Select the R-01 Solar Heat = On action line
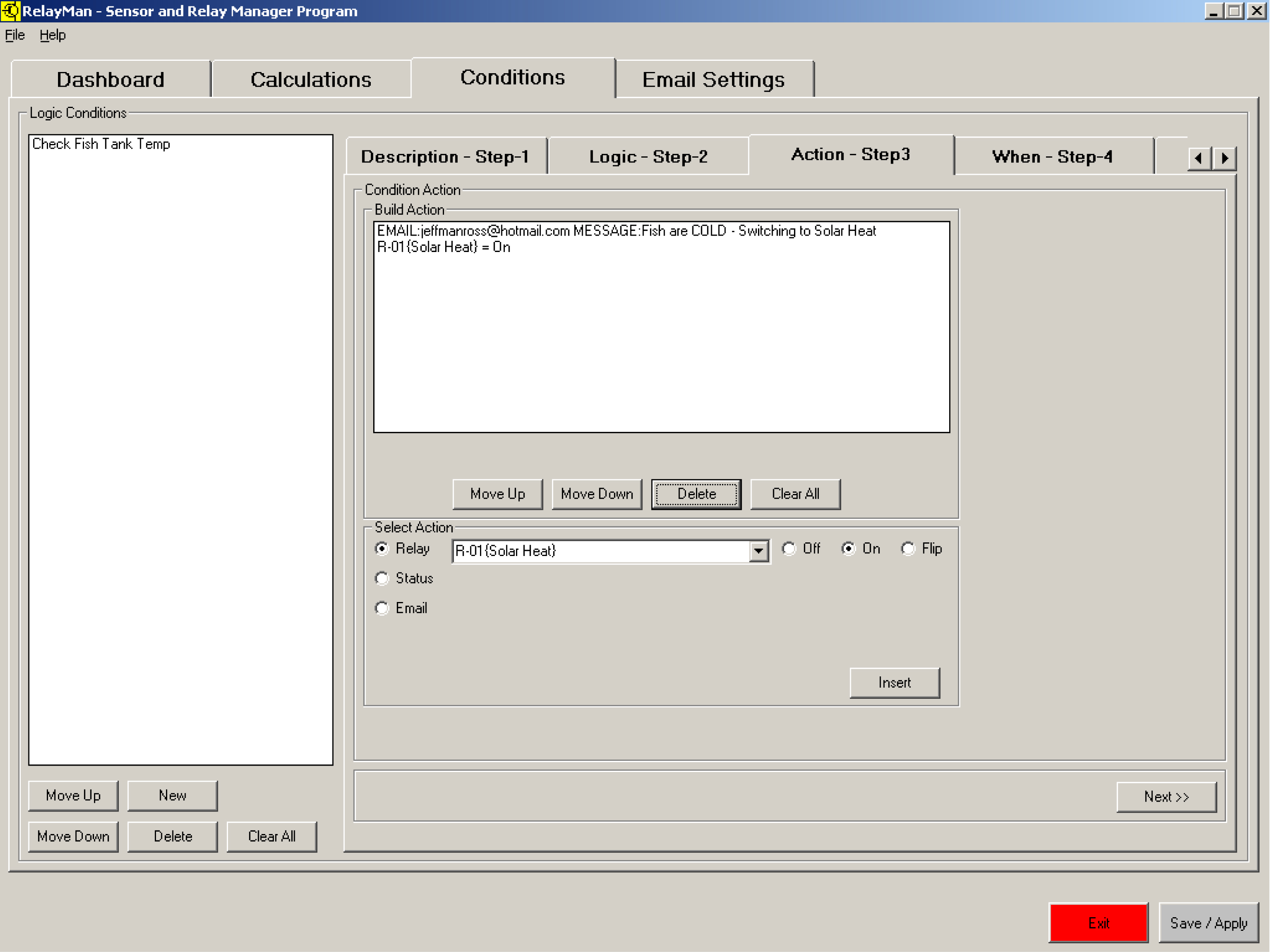Image resolution: width=1272 pixels, height=952 pixels. (443, 247)
